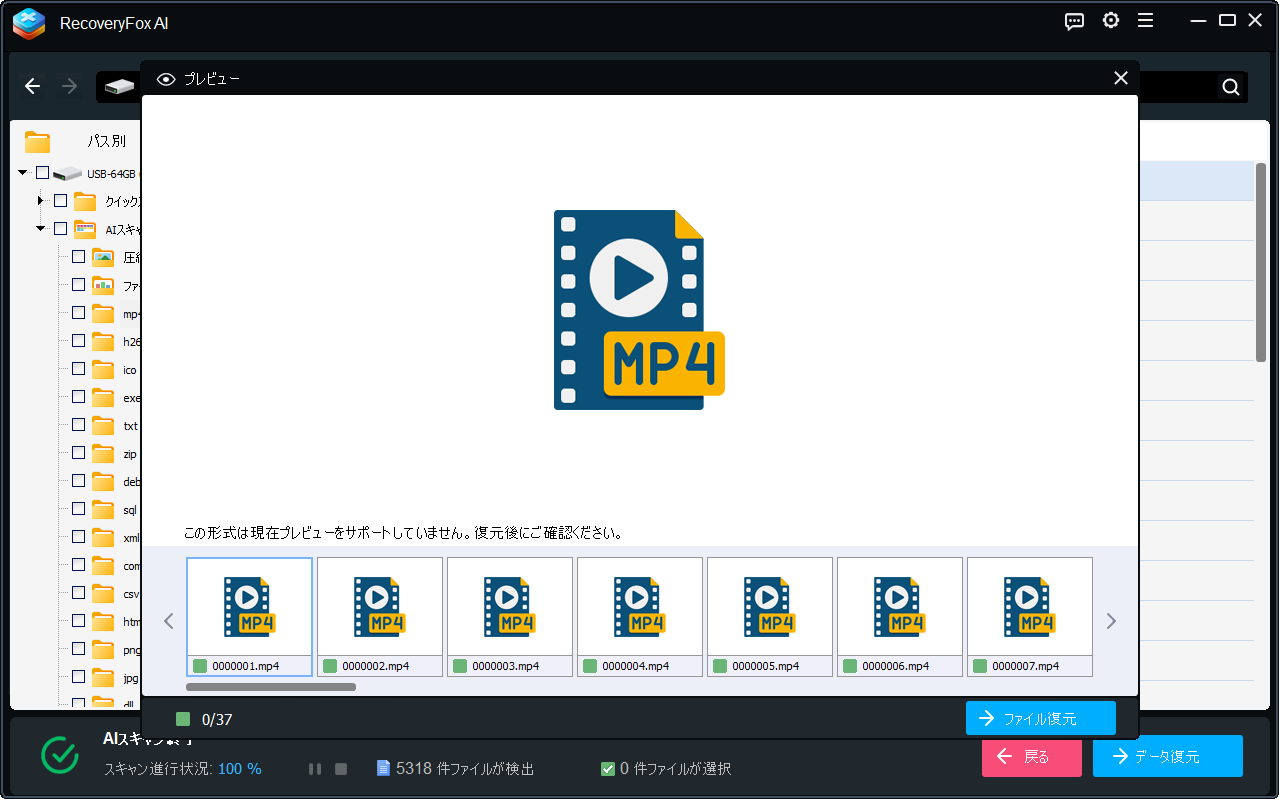Image resolution: width=1280 pixels, height=800 pixels.
Task: Click the thumbnail strip horizontal scrollbar
Action: [271, 687]
